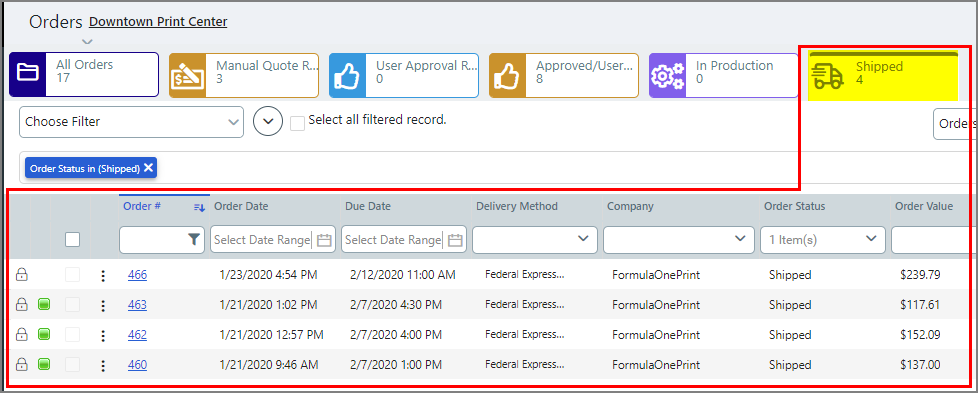This screenshot has height=393, width=978.
Task: Switch to the Approved/User tab tile
Action: pos(564,75)
